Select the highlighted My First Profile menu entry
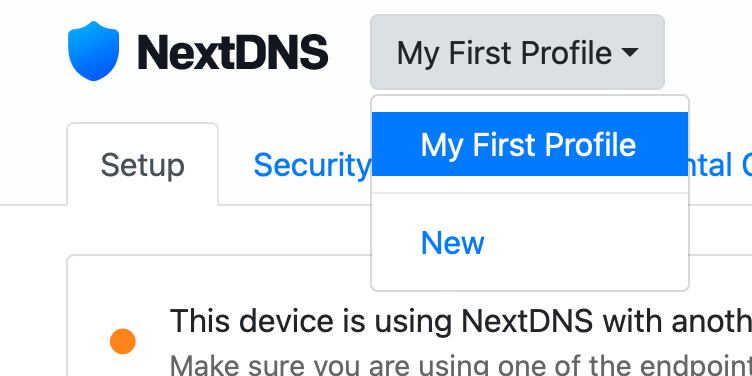The width and height of the screenshot is (752, 376). (x=530, y=144)
